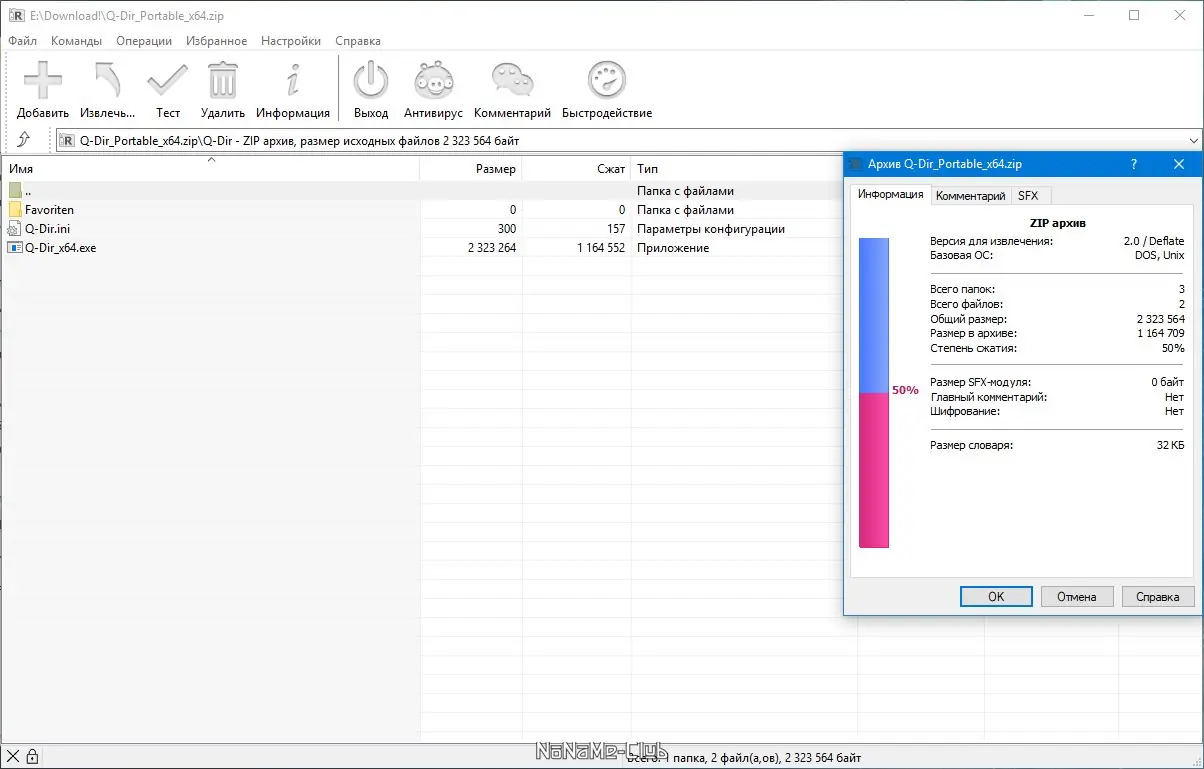Sort by the Размер column header
This screenshot has width=1204, height=769.
(x=471, y=169)
